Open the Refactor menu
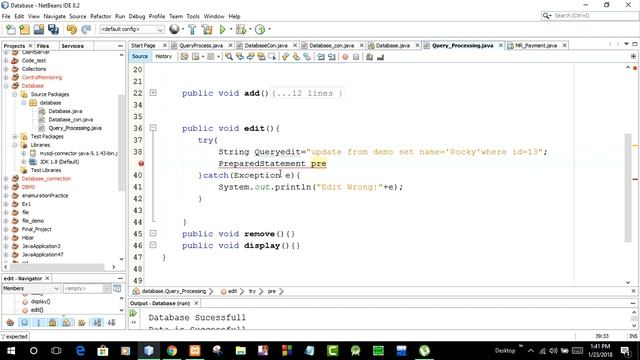 (x=100, y=16)
